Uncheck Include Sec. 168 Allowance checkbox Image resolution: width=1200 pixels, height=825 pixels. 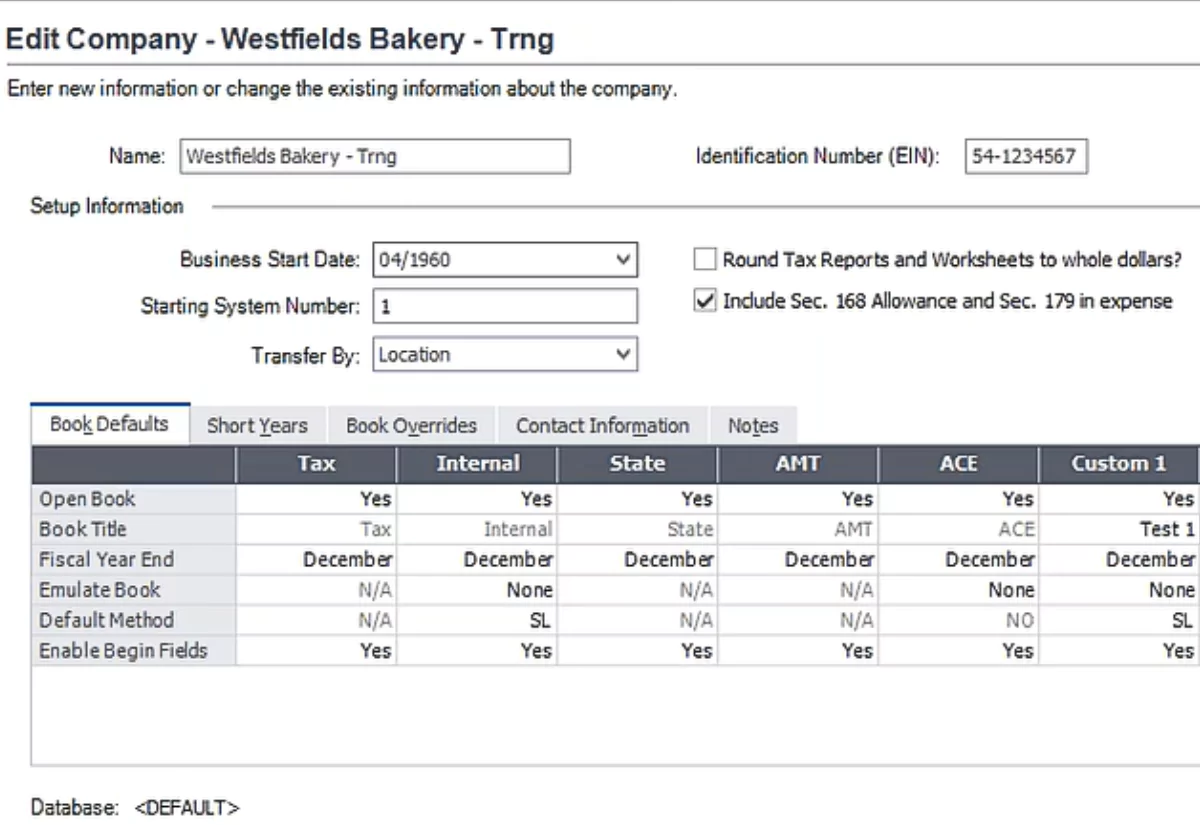click(705, 301)
